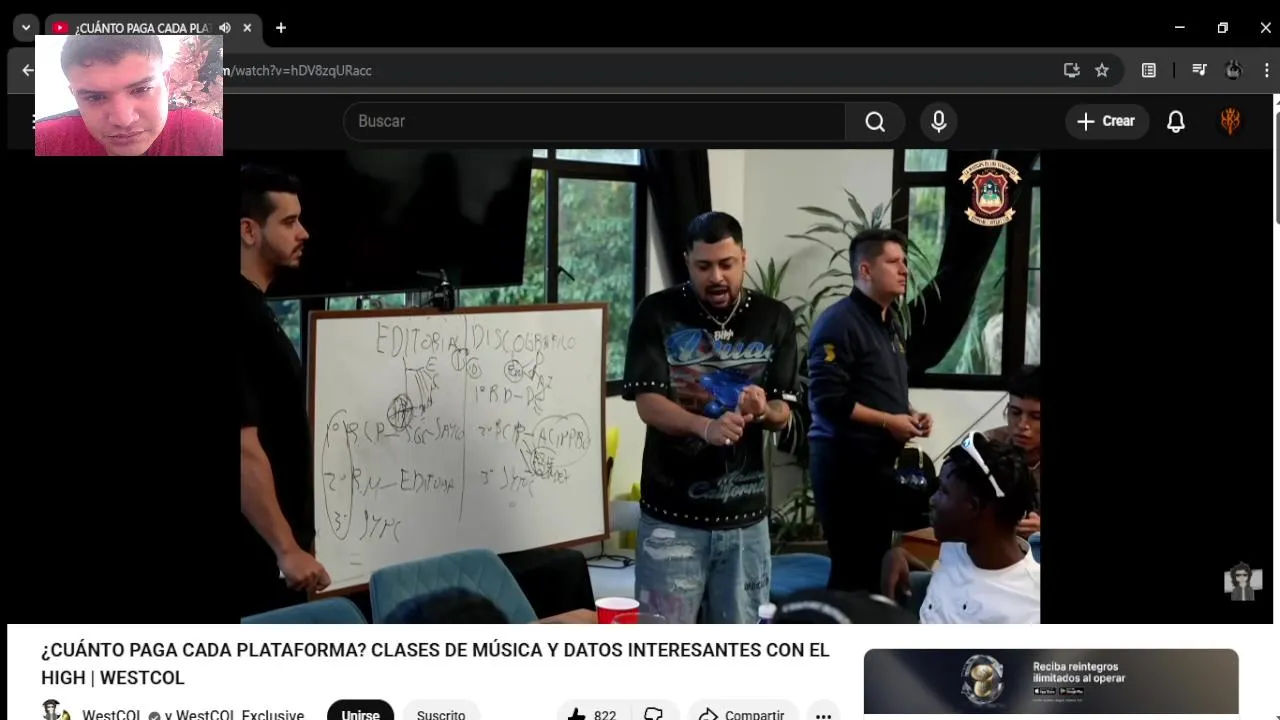Screen dimensions: 1280x720
Task: Open the YouTube account avatar menu
Action: point(1231,121)
